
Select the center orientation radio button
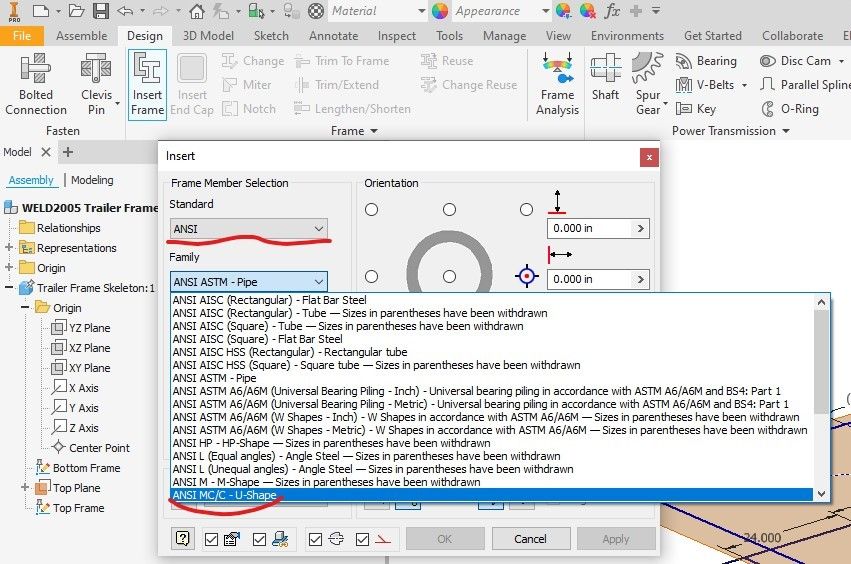coord(449,277)
